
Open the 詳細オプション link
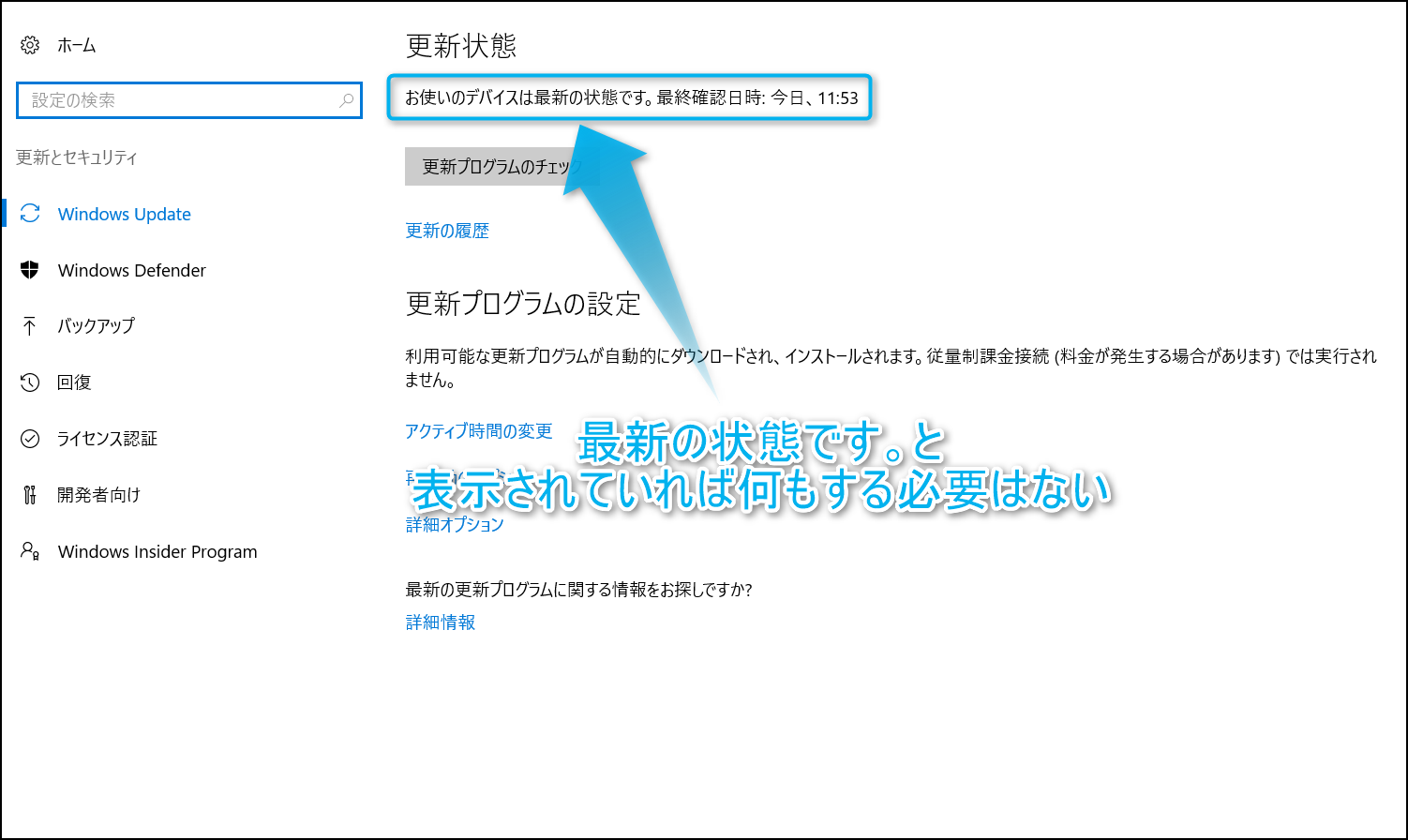click(455, 525)
